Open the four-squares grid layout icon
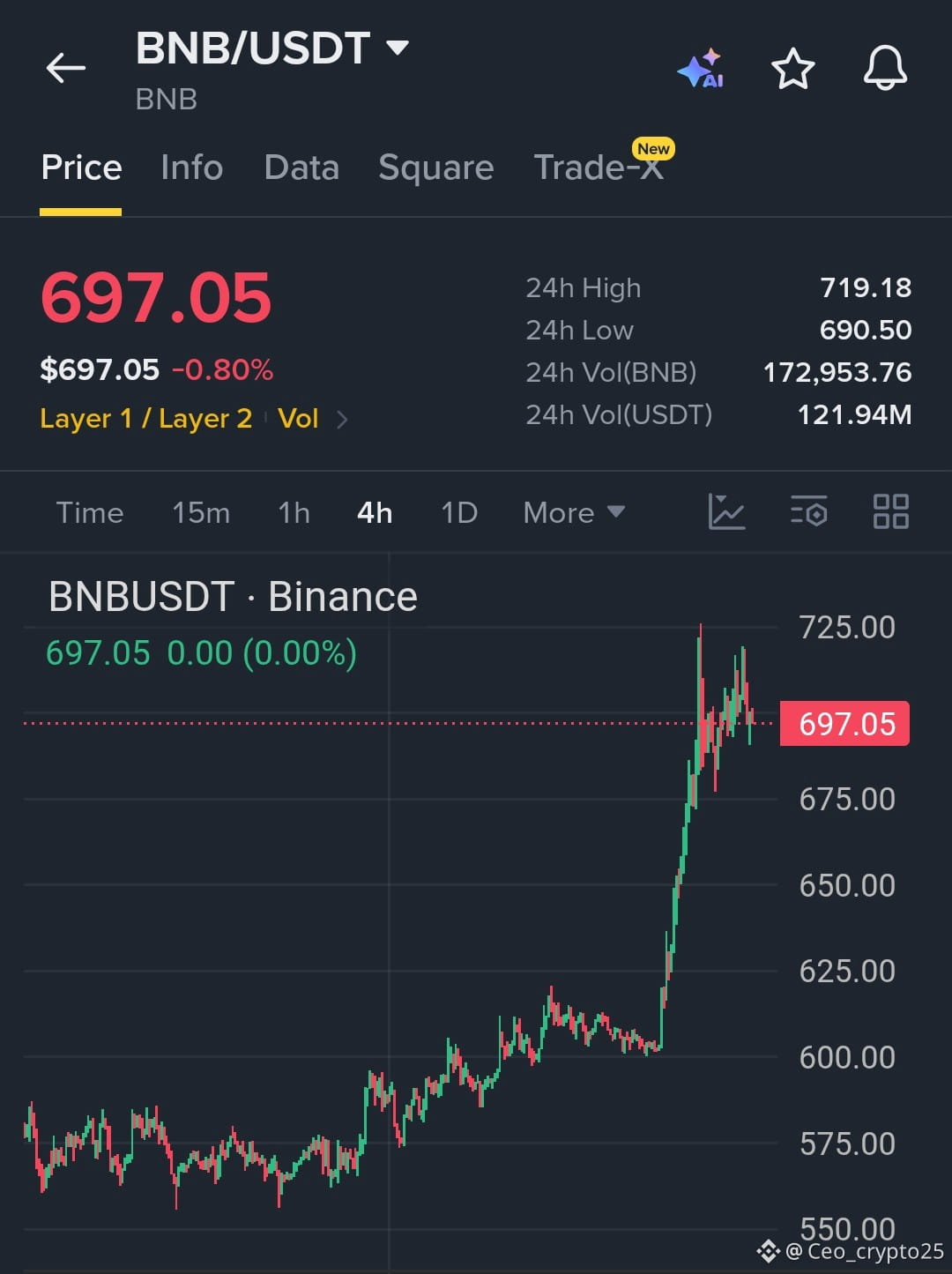Viewport: 952px width, 1274px height. pyautogui.click(x=890, y=511)
